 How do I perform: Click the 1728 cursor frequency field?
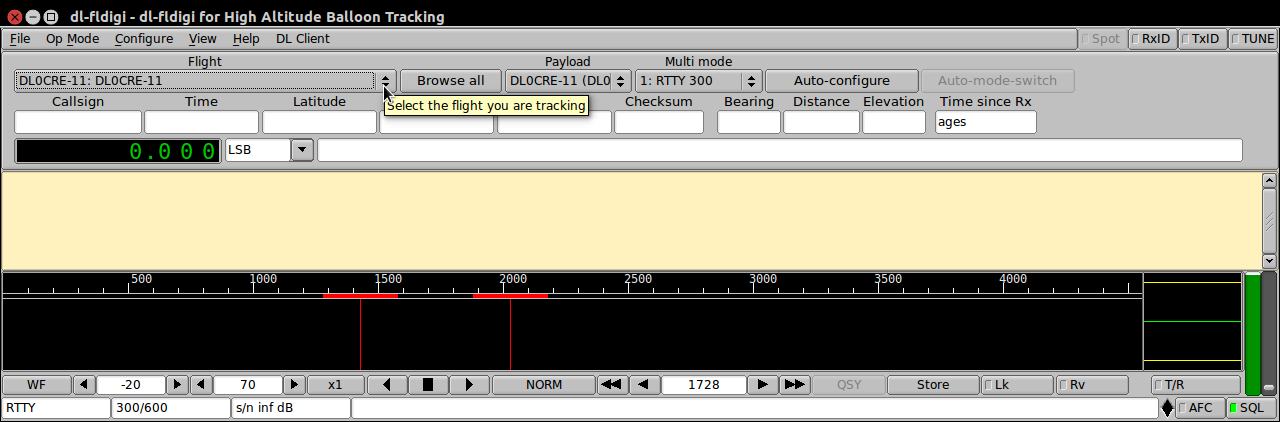point(704,384)
